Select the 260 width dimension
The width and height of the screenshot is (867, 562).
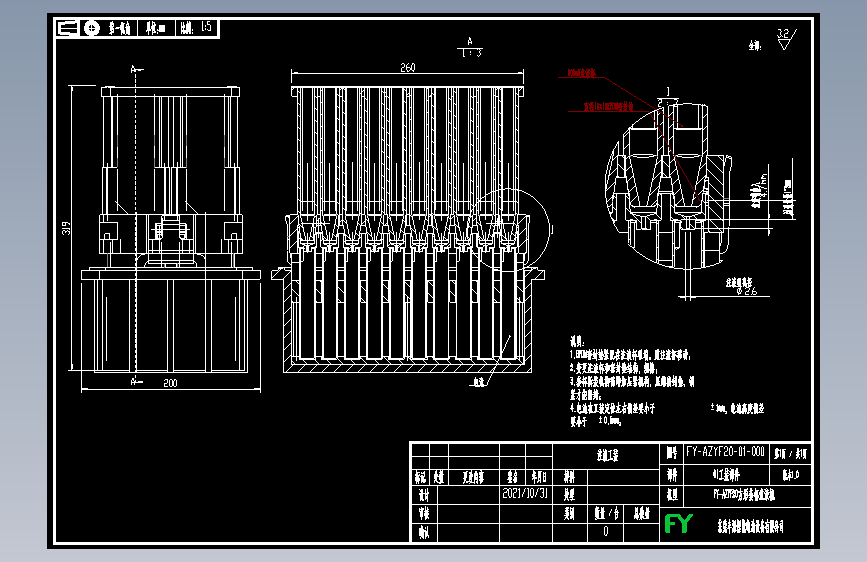click(x=408, y=67)
